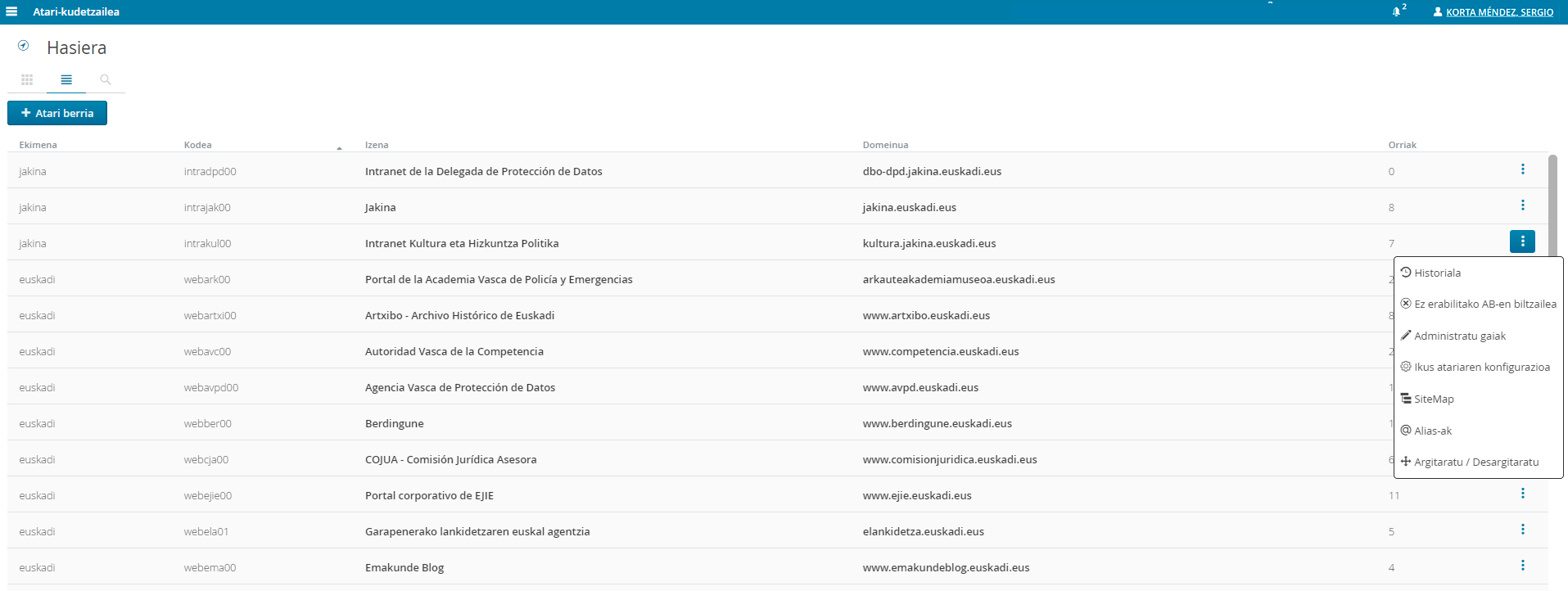Open the search tab magnifier
The image size is (1568, 591).
[x=106, y=79]
